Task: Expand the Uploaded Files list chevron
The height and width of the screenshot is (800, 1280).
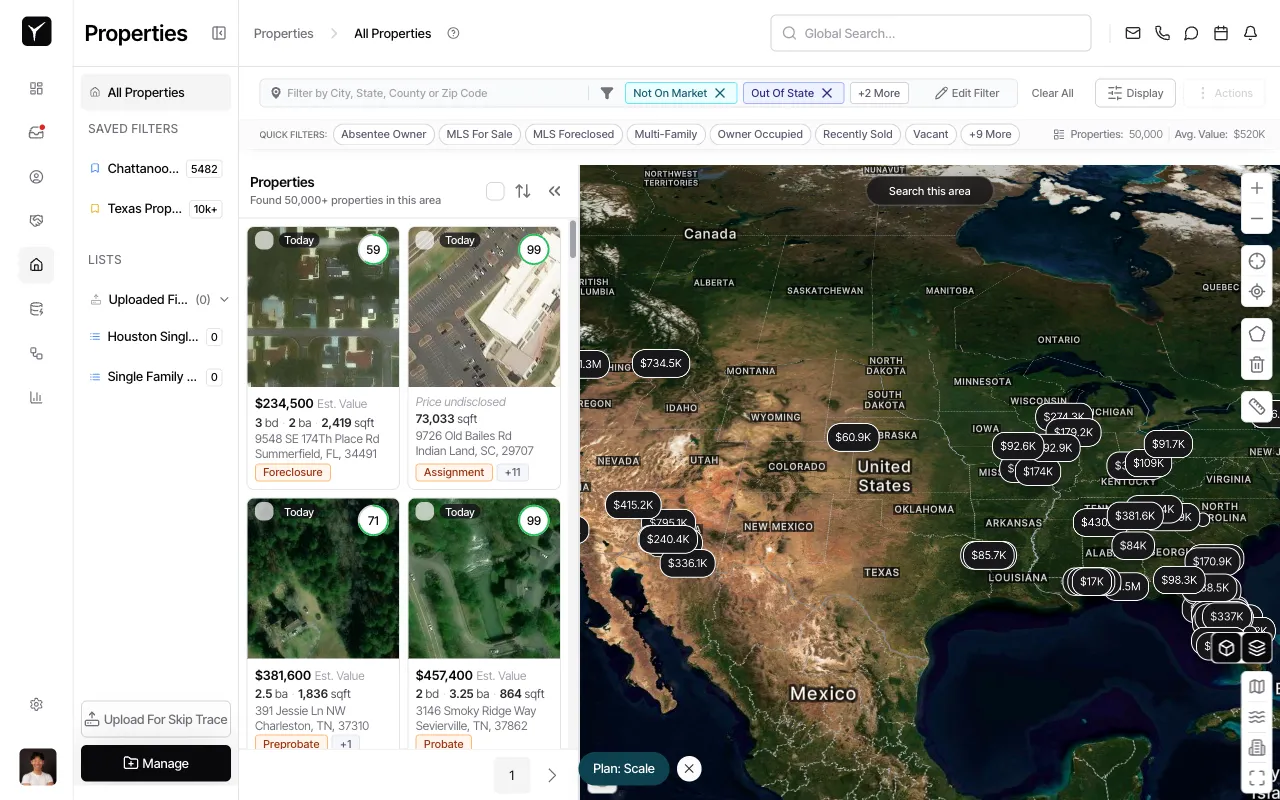Action: click(224, 299)
